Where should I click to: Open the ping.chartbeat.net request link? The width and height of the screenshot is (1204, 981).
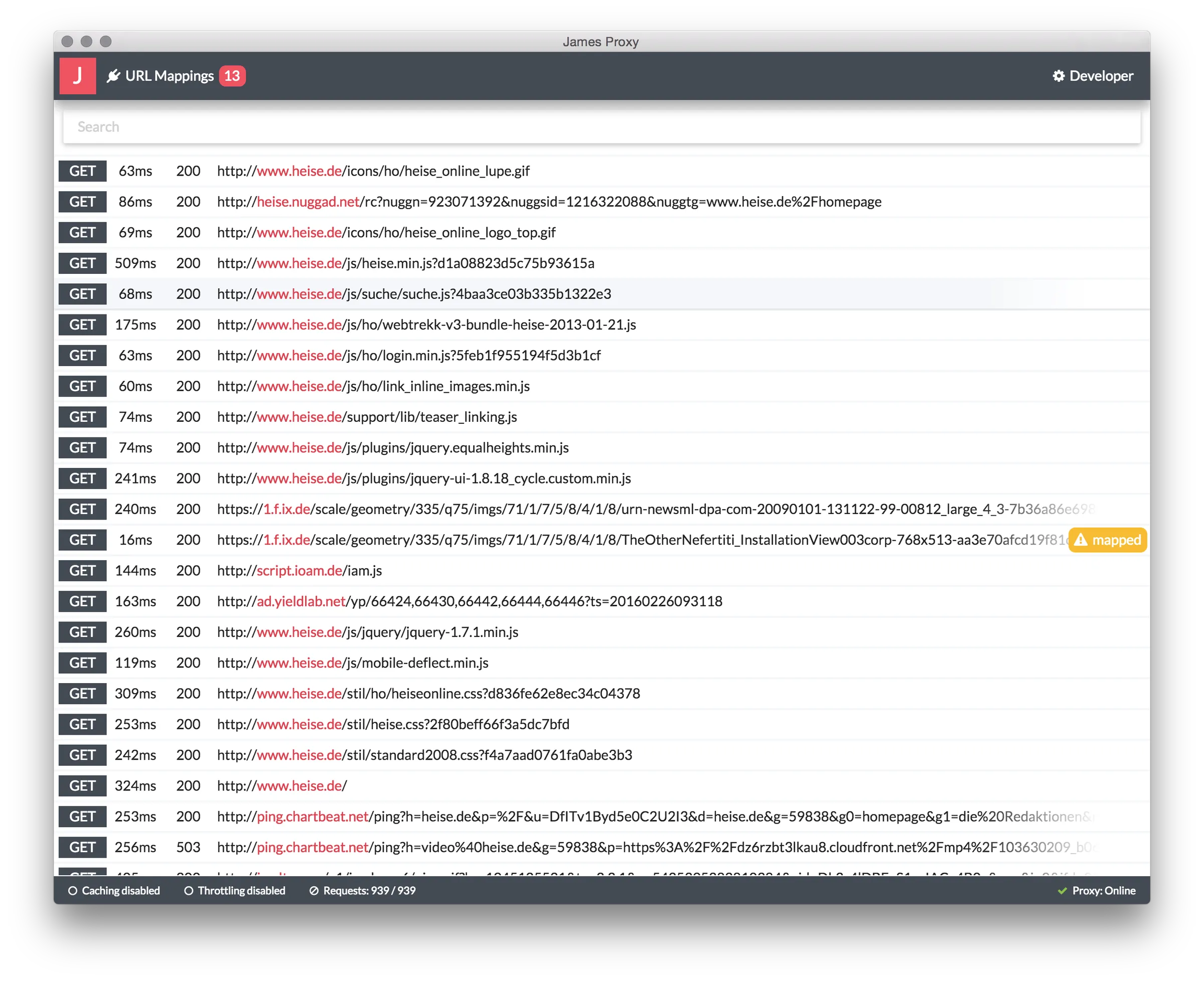point(312,816)
